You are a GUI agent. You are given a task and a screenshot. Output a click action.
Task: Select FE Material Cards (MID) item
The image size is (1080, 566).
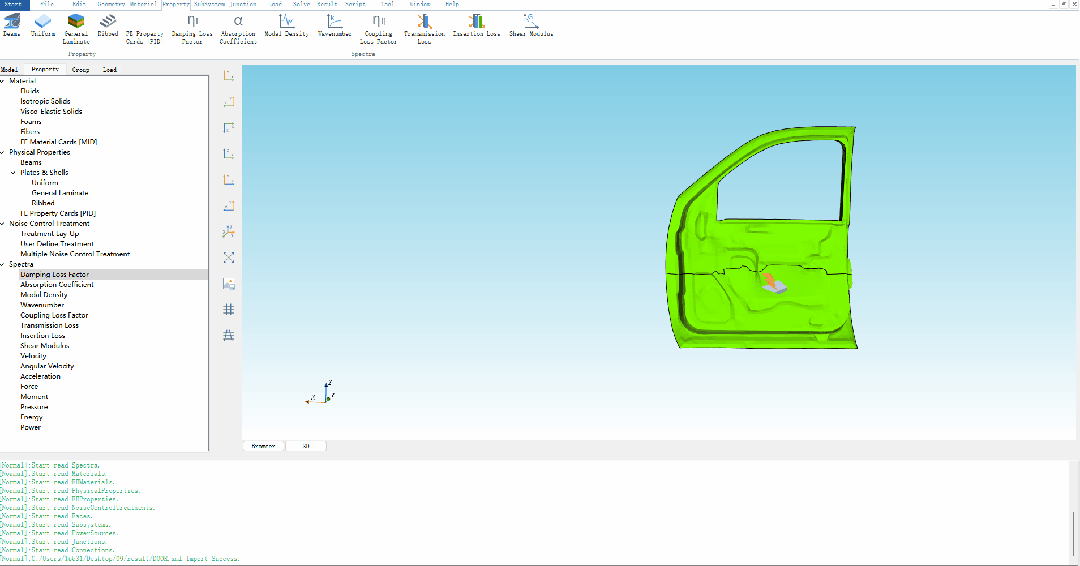pyautogui.click(x=59, y=142)
